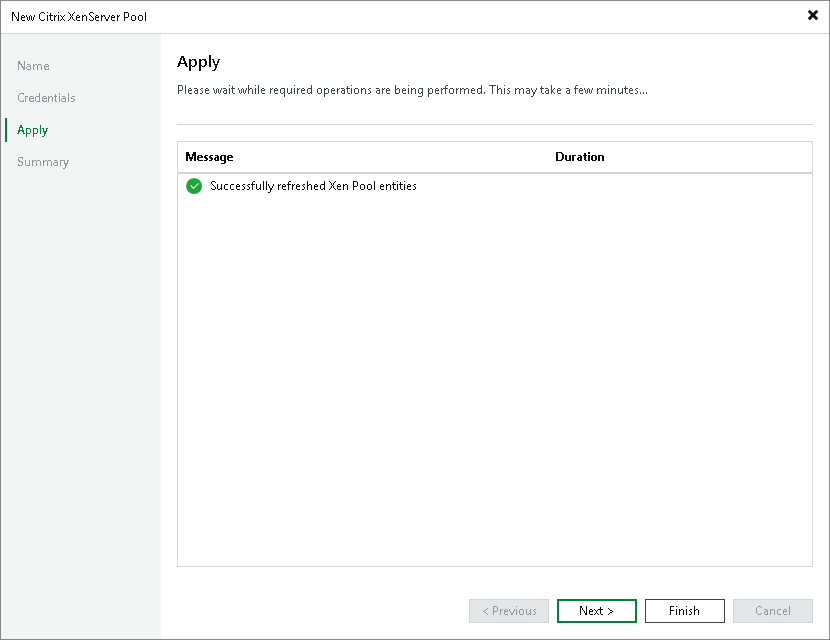Click the green success checkmark icon

coord(194,186)
